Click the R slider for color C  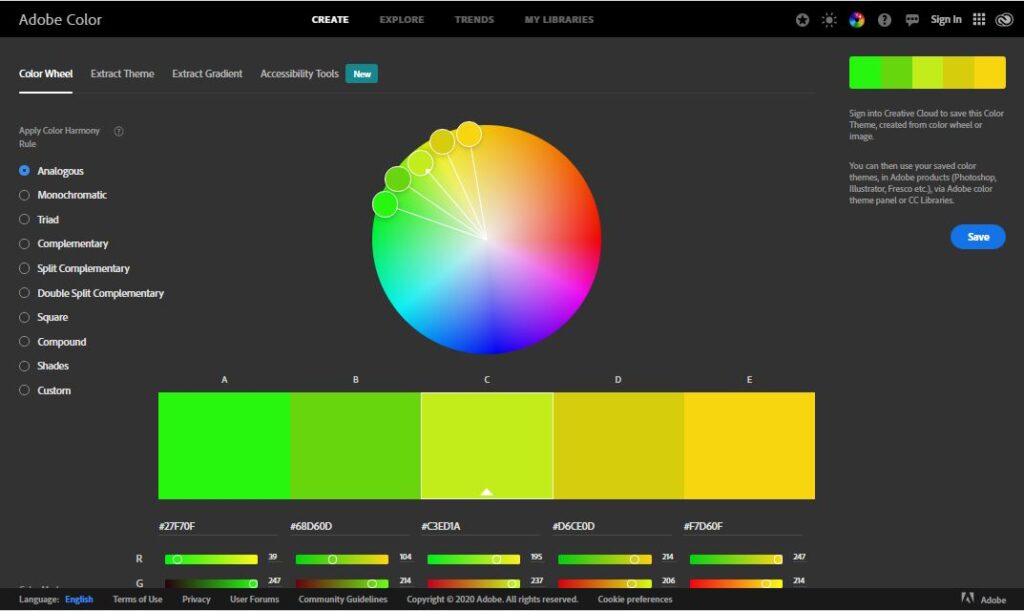pos(473,559)
